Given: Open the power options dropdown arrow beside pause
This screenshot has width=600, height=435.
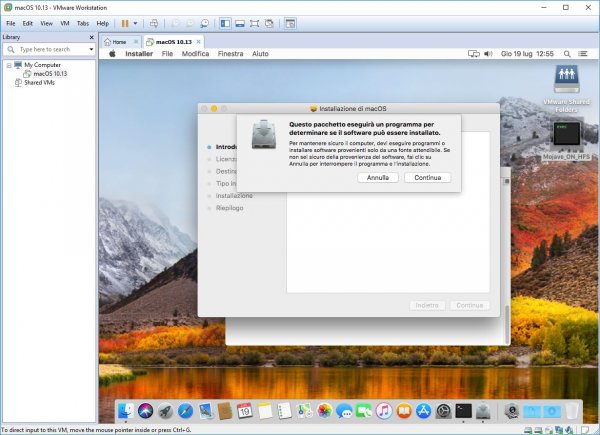Looking at the screenshot, I should click(x=135, y=23).
